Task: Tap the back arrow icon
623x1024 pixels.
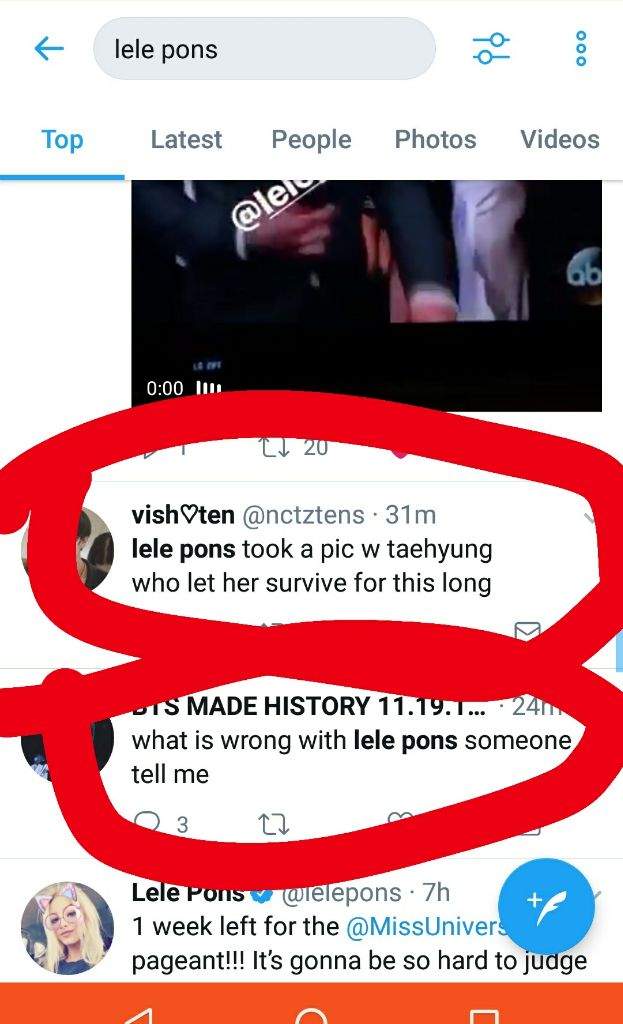Action: (49, 48)
